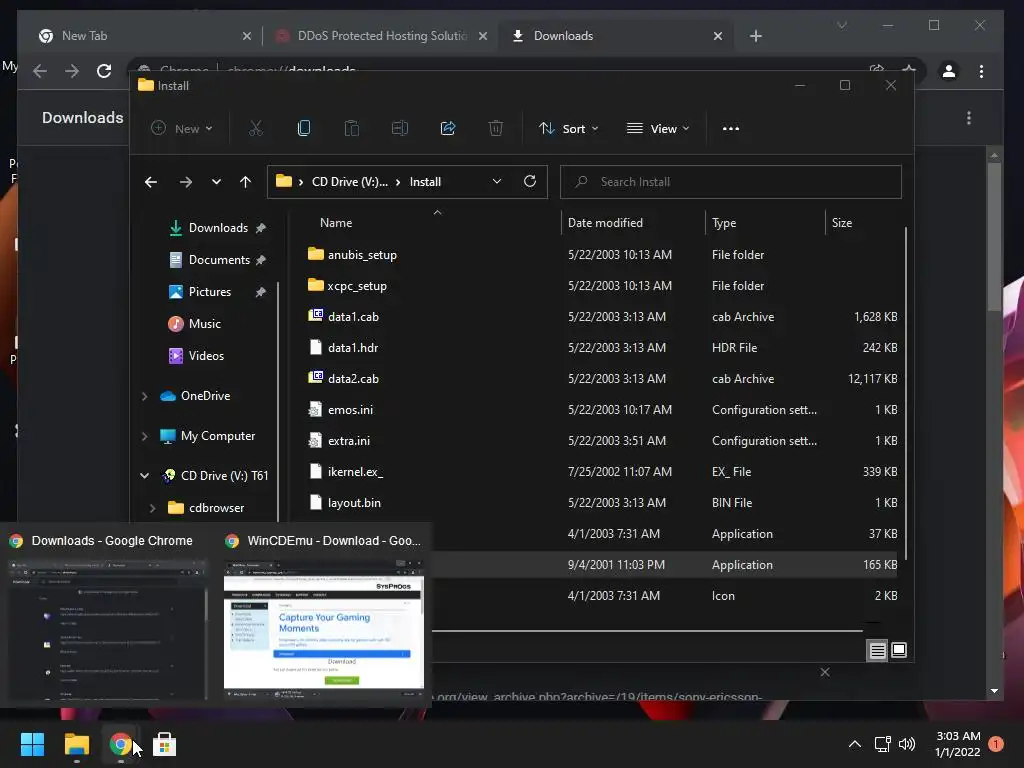1024x768 pixels.
Task: Click the Rename icon in Explorer toolbar
Action: 400,129
